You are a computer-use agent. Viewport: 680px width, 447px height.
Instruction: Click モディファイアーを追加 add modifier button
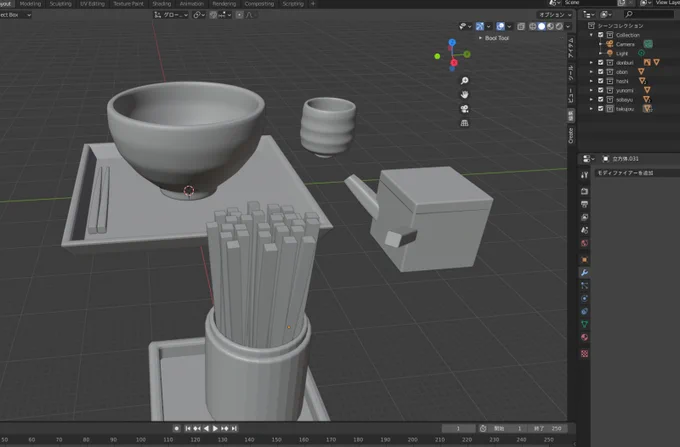(637, 173)
